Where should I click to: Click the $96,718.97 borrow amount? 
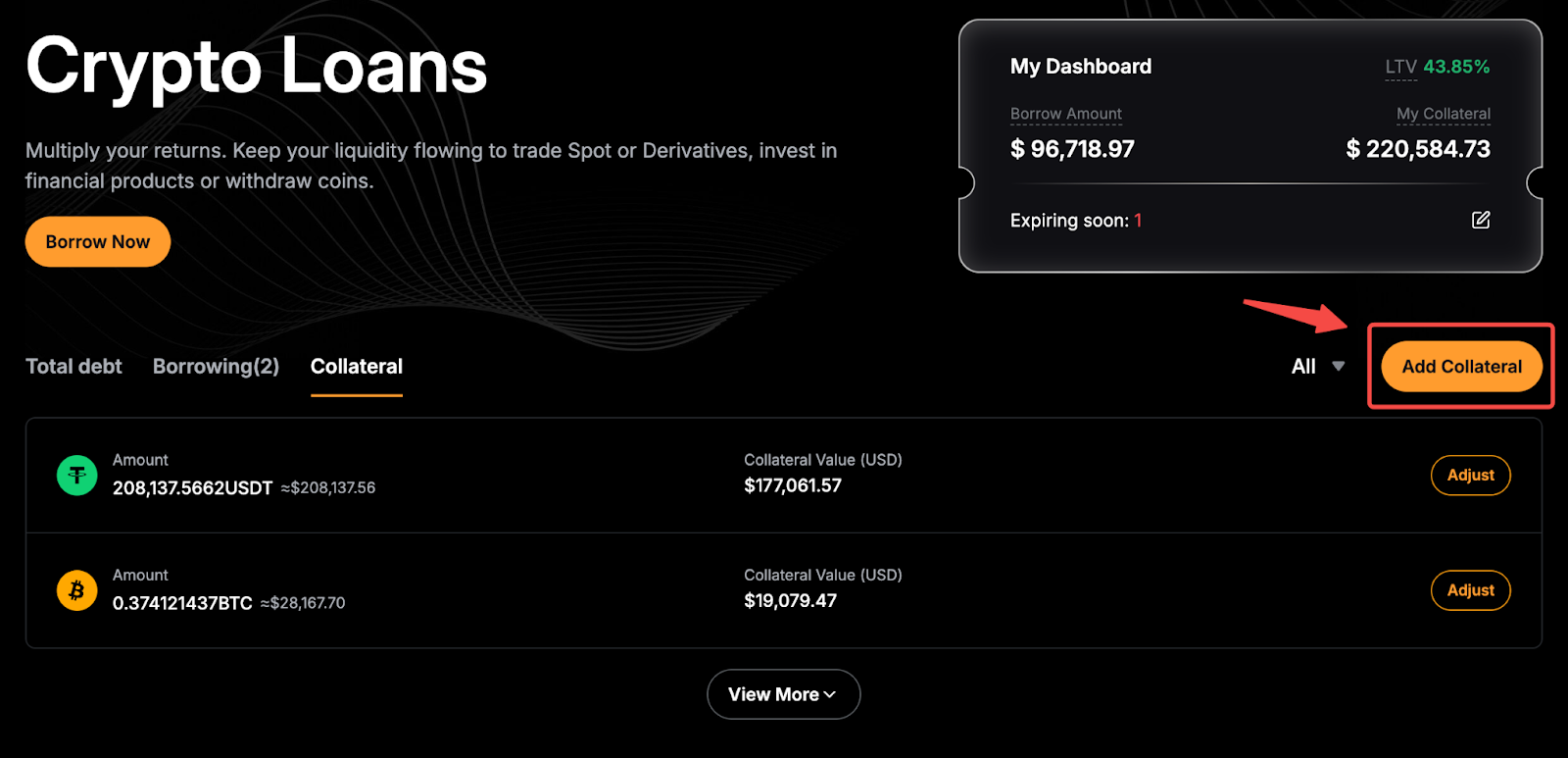click(x=1072, y=149)
